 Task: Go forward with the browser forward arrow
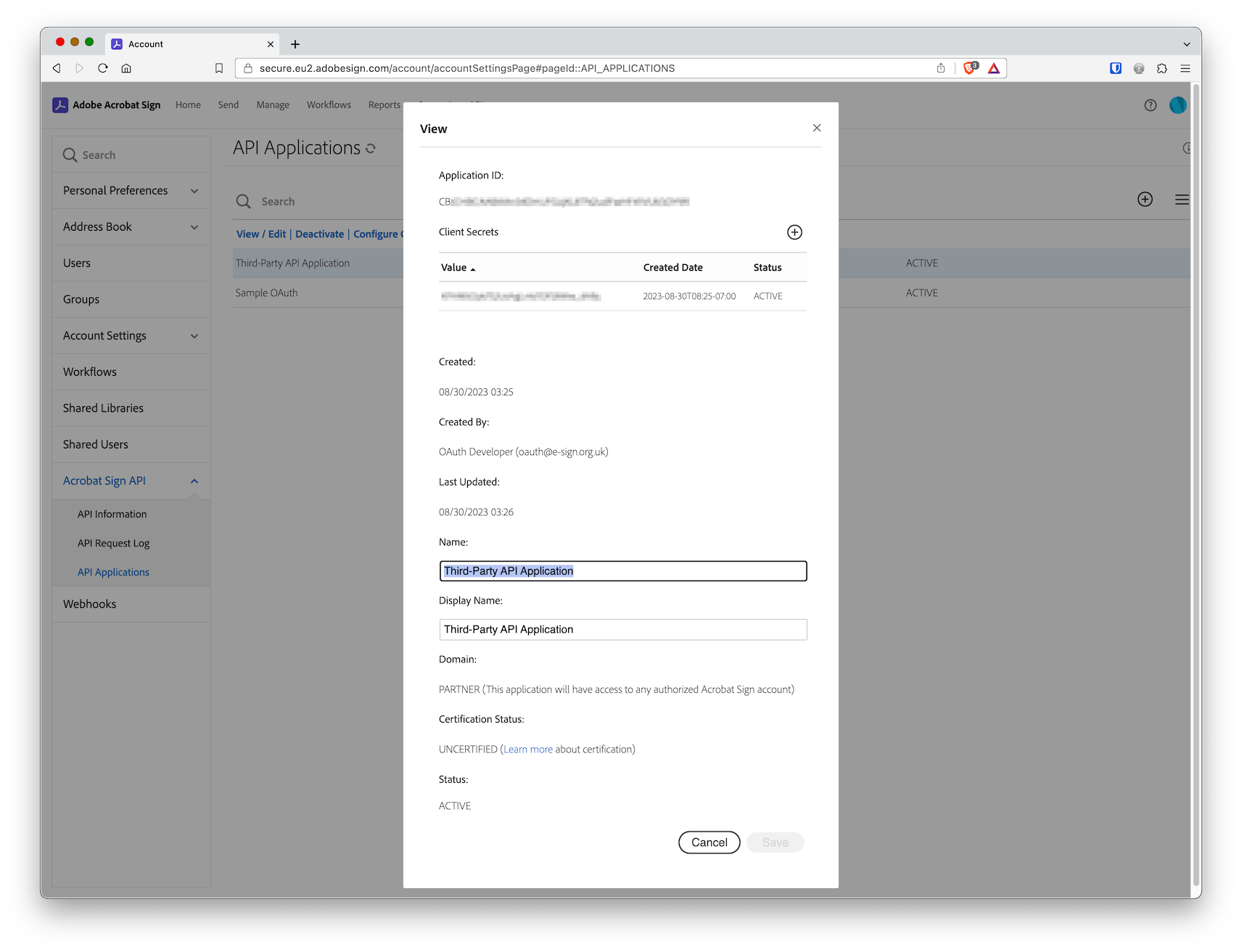(x=80, y=68)
